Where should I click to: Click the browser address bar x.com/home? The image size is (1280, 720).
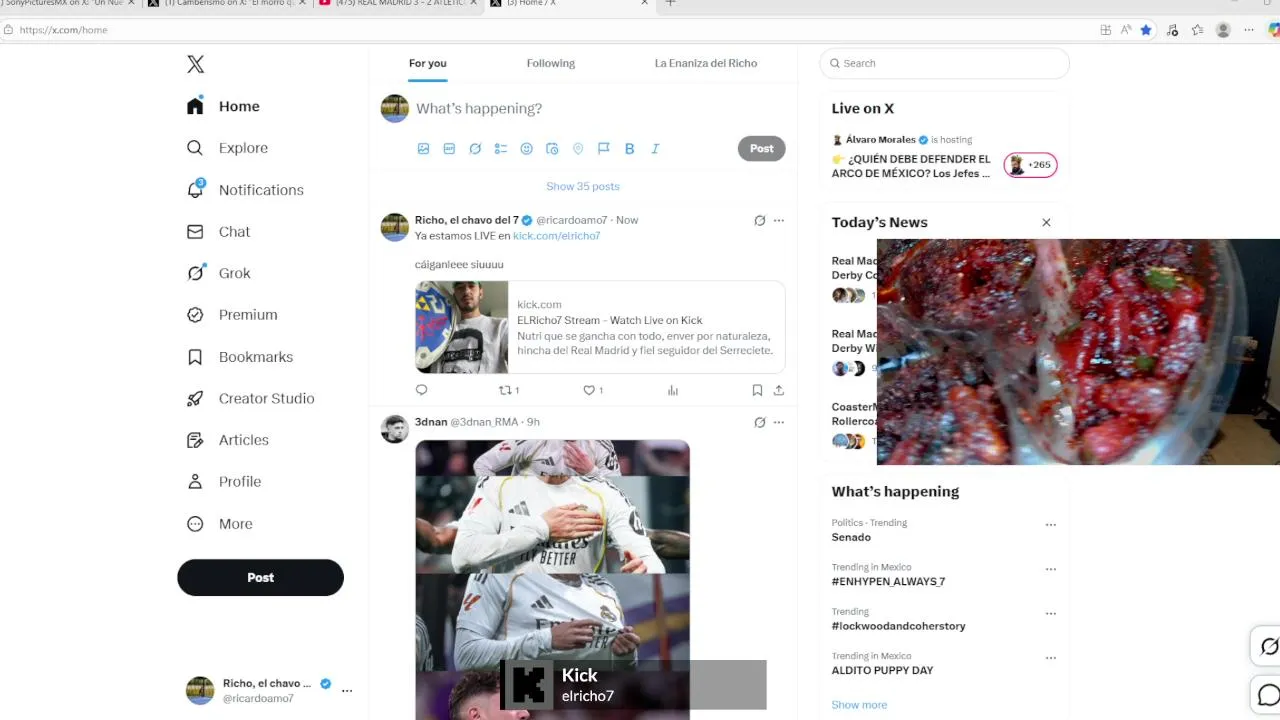(63, 30)
